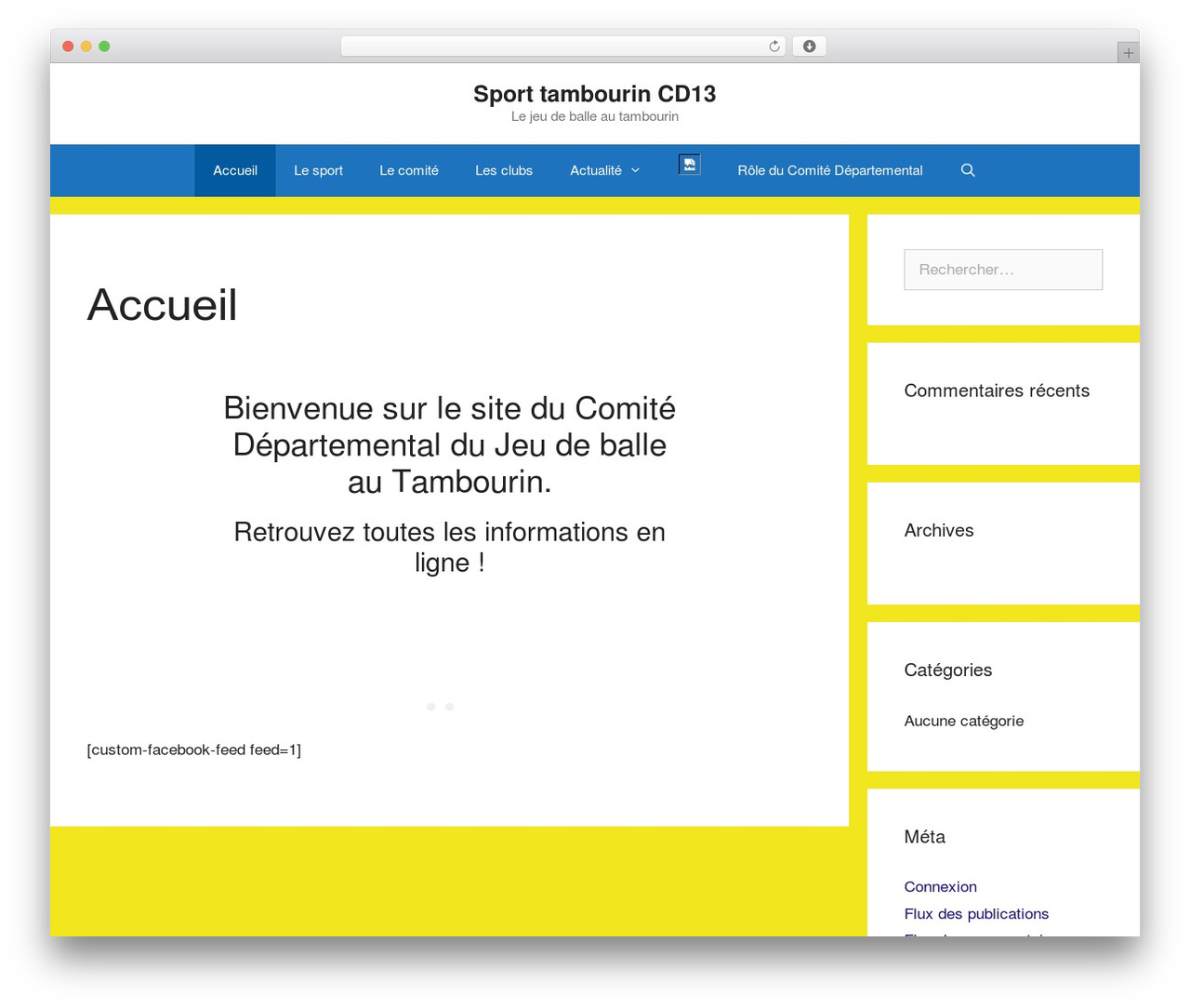Click the search magnifier icon in navigation
Viewport: 1190px width, 1008px height.
click(x=968, y=170)
